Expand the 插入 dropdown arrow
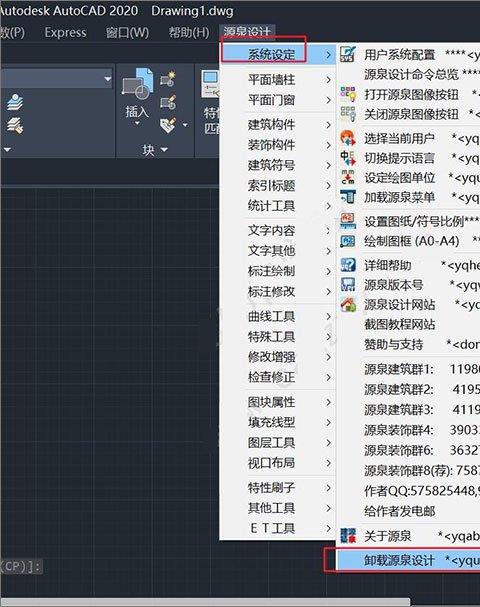This screenshot has width=480, height=607. click(137, 123)
